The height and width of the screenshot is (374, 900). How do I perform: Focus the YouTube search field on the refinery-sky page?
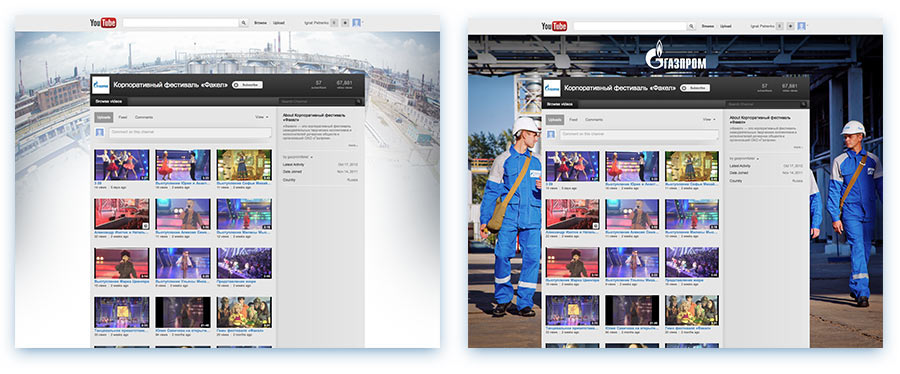pos(181,23)
